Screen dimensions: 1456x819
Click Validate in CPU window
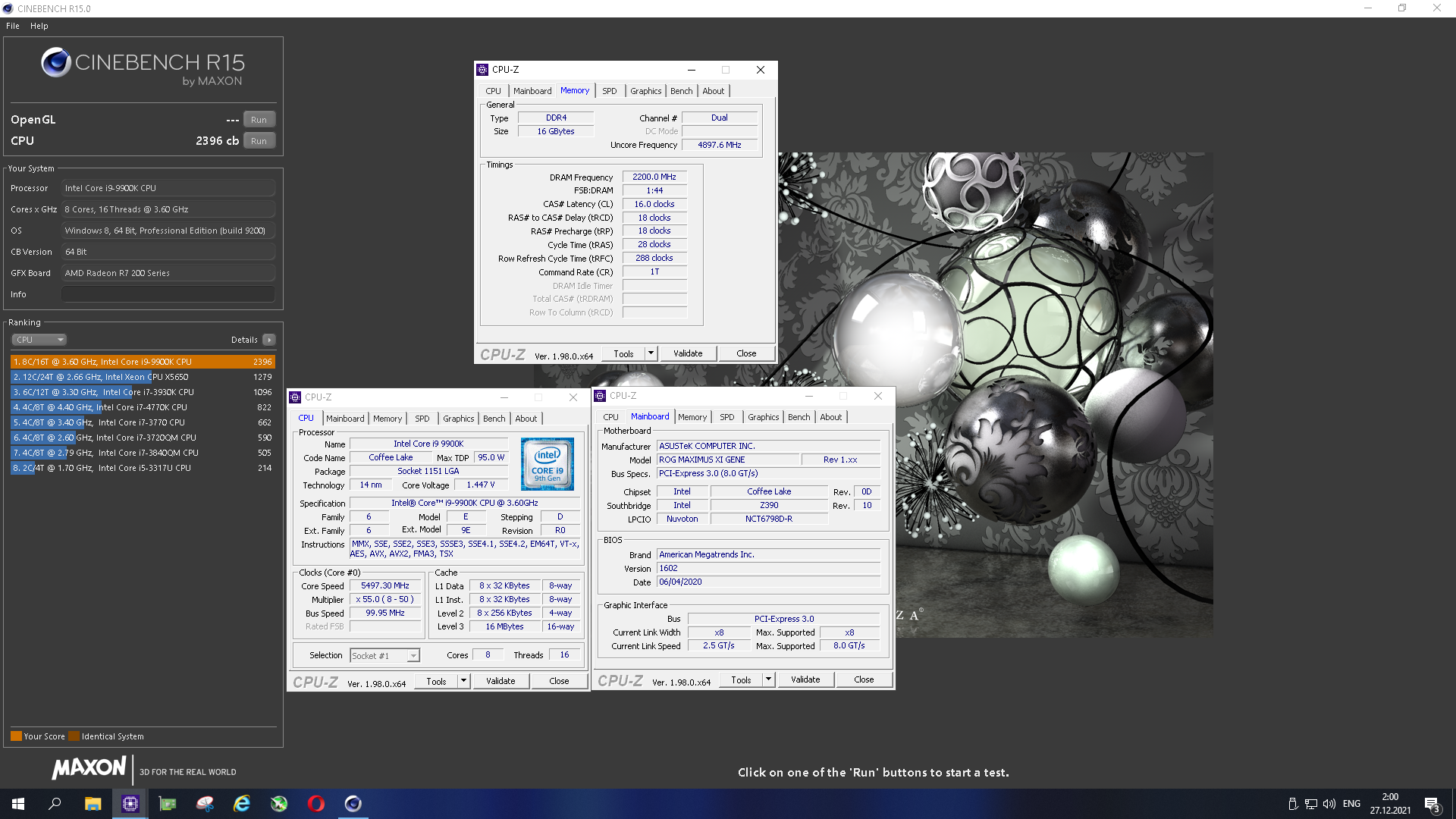point(500,681)
